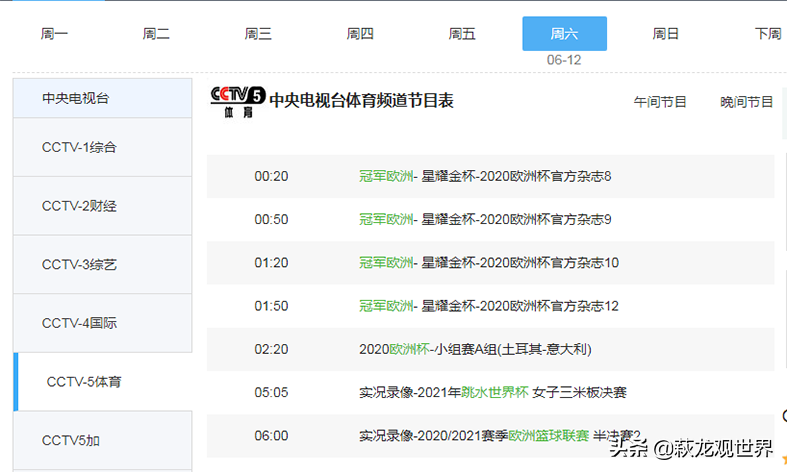This screenshot has width=787, height=472.
Task: Switch to the 周三 day tab
Action: tap(258, 34)
